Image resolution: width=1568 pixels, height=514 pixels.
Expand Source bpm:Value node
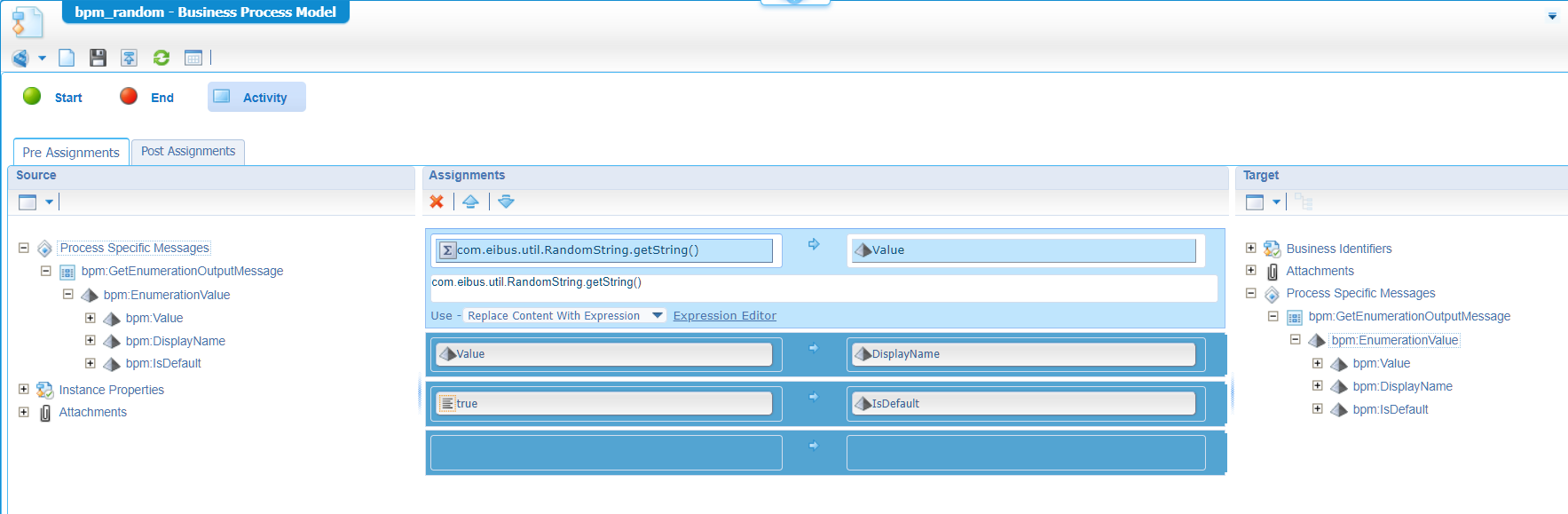(x=91, y=317)
